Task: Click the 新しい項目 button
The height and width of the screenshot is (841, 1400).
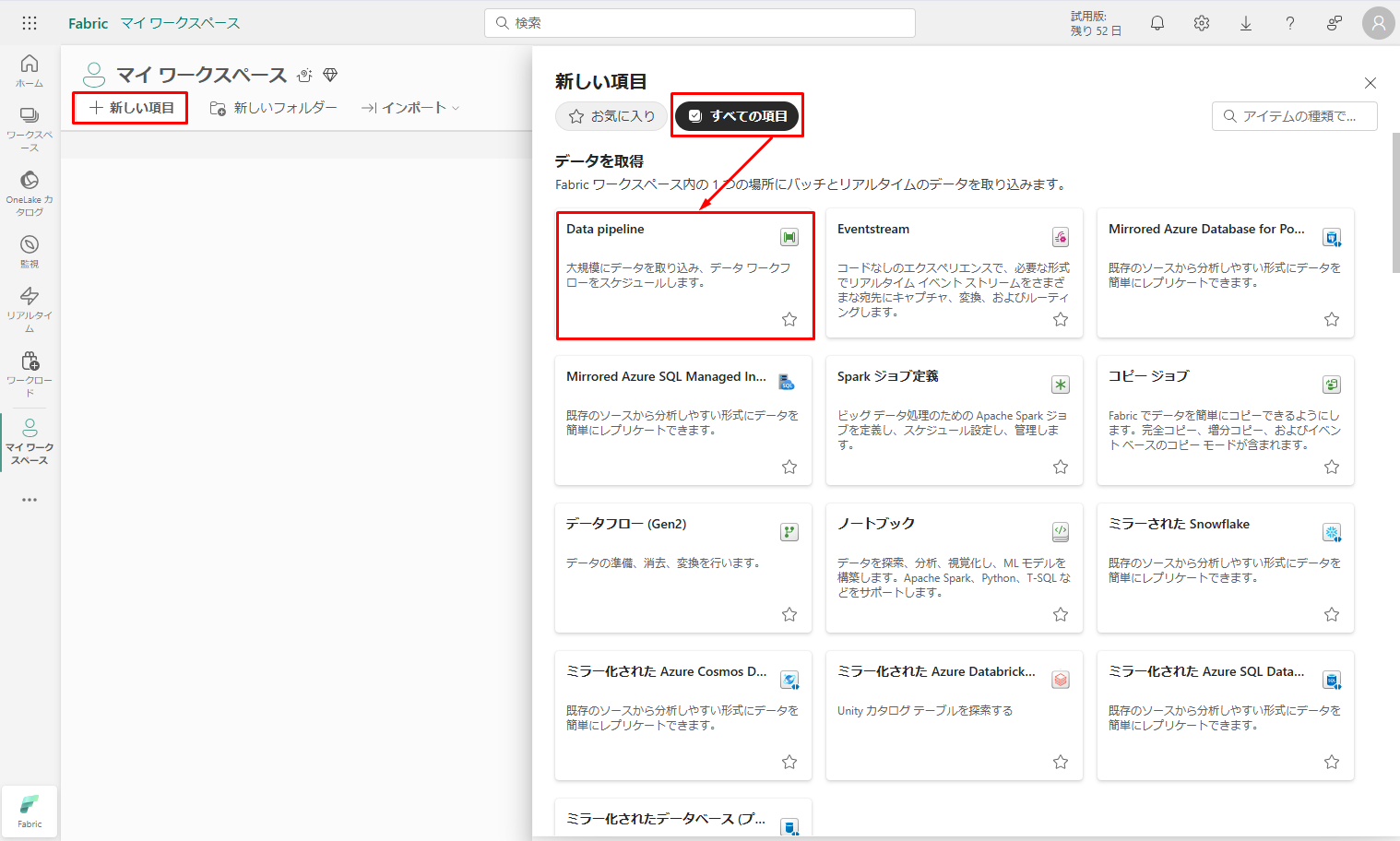Action: [131, 108]
